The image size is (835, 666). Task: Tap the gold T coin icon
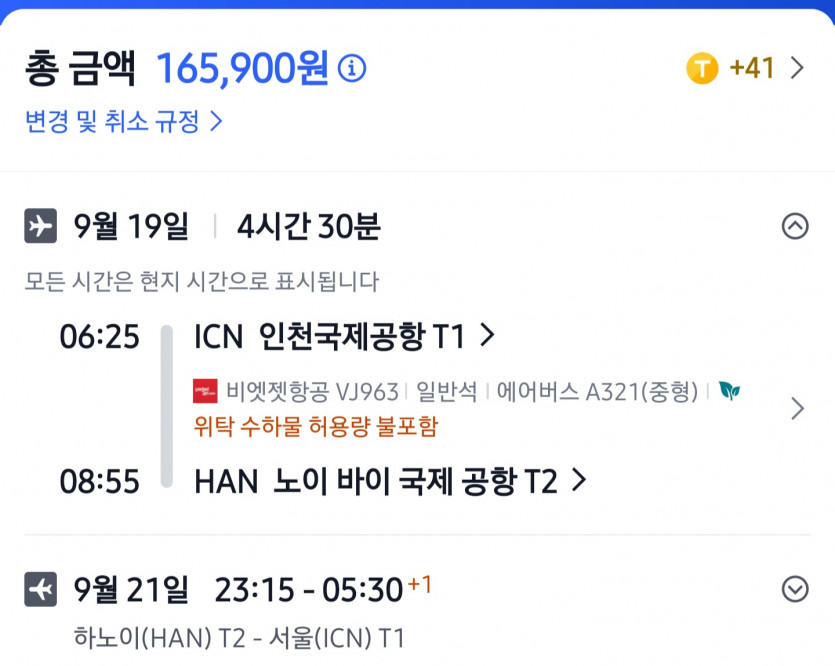point(702,69)
